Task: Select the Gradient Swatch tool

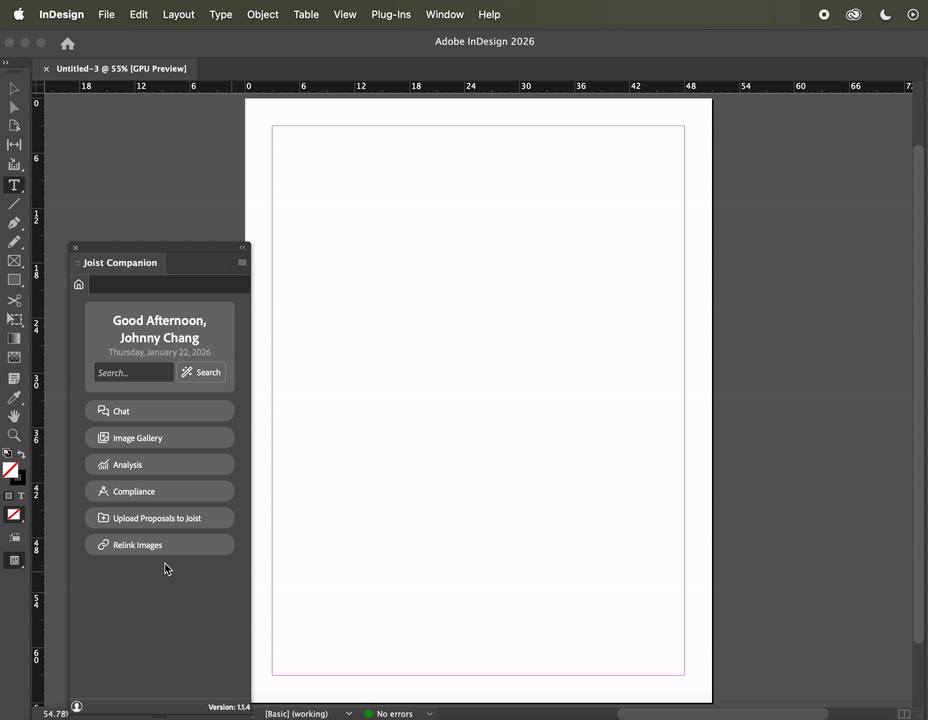Action: (x=14, y=338)
